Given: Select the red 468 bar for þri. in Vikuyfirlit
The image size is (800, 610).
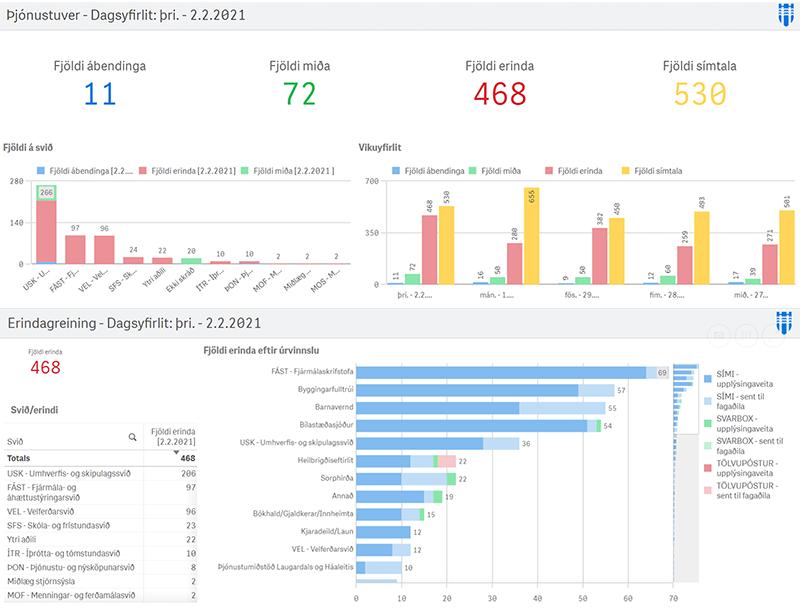Looking at the screenshot, I should tap(430, 249).
